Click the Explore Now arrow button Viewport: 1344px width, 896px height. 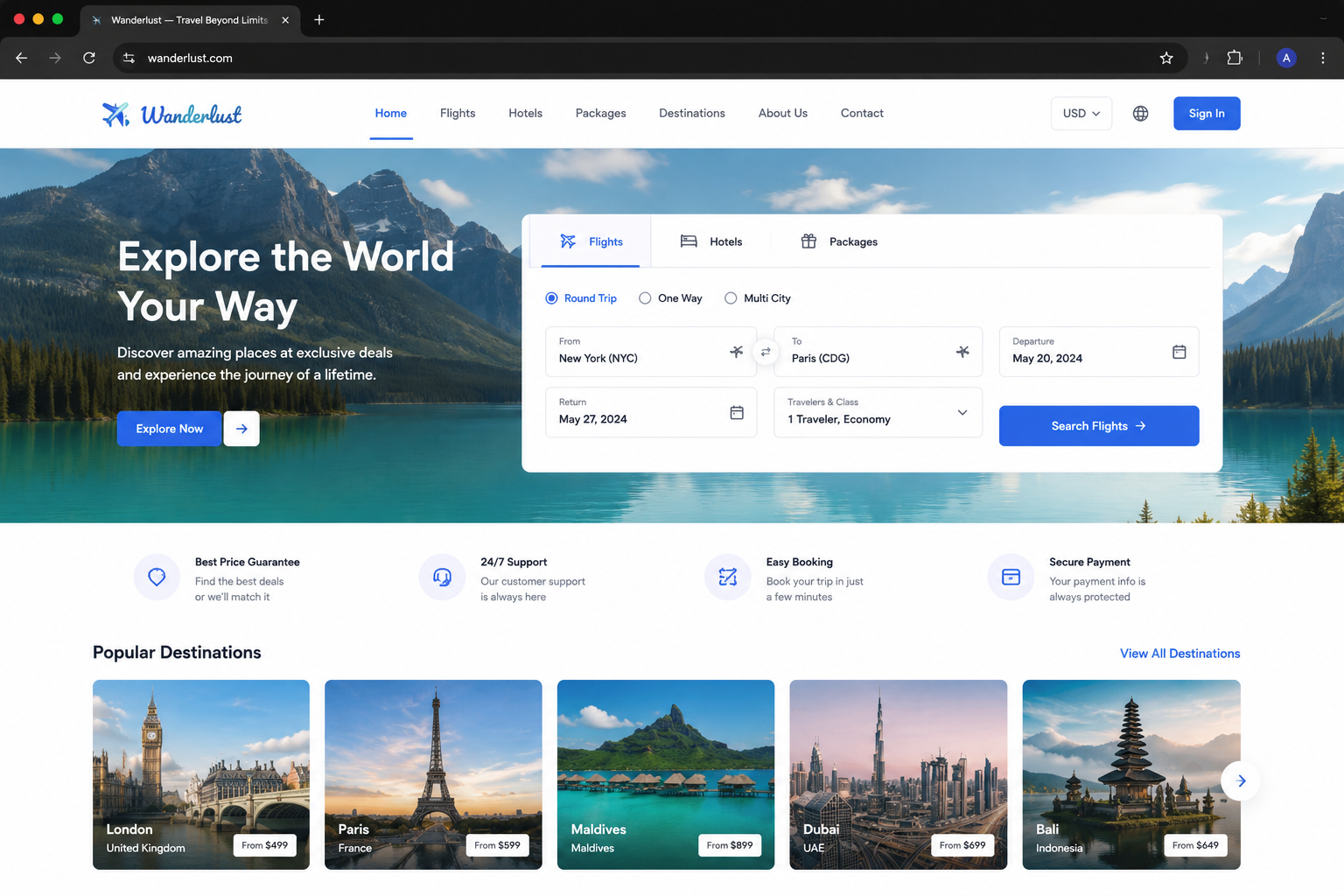(241, 429)
